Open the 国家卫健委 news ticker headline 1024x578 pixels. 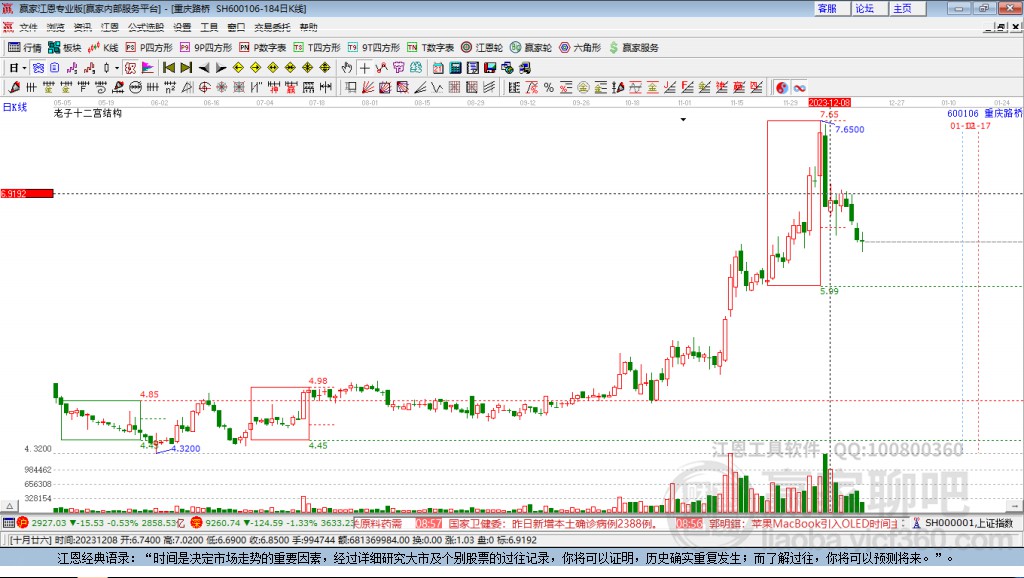click(x=552, y=524)
